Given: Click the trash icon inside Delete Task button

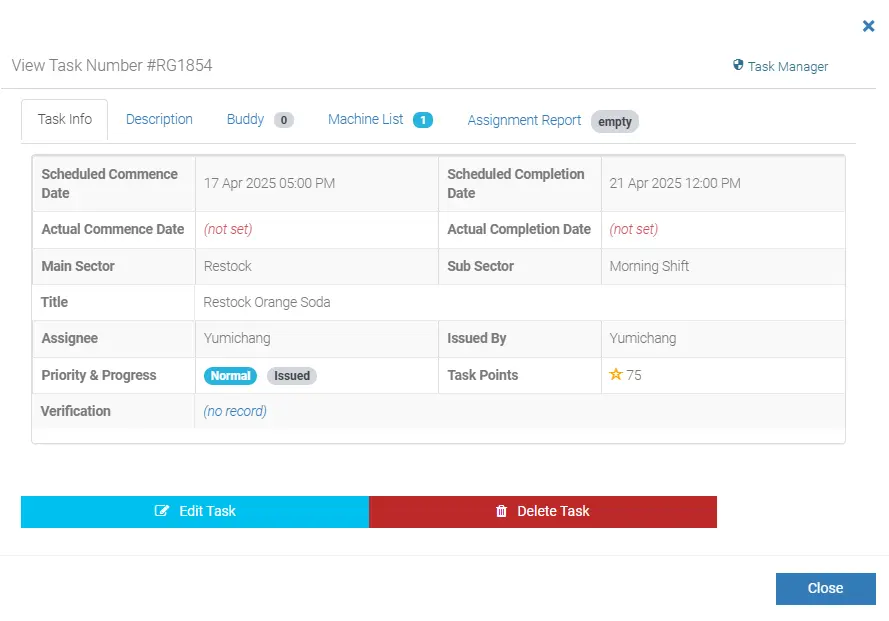Looking at the screenshot, I should [501, 511].
